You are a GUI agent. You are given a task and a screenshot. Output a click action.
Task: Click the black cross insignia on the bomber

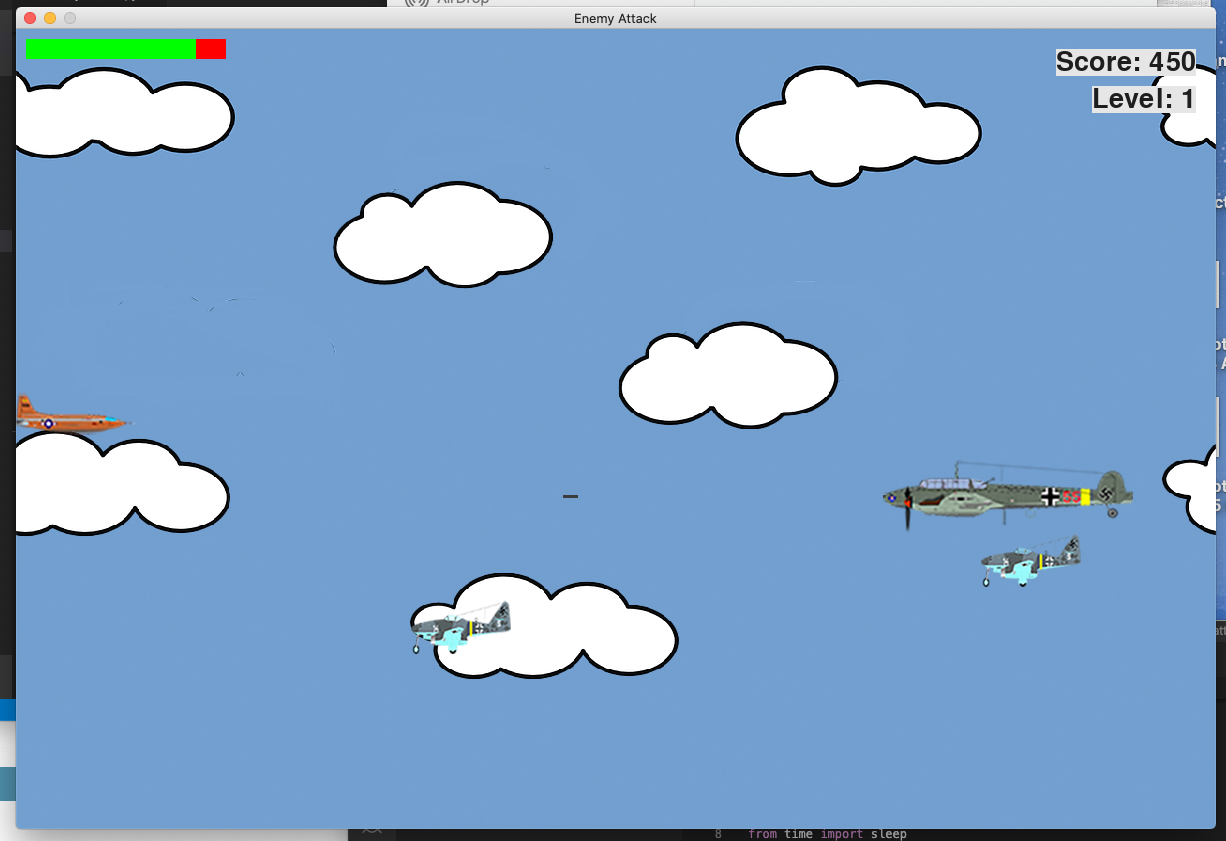[x=1050, y=496]
